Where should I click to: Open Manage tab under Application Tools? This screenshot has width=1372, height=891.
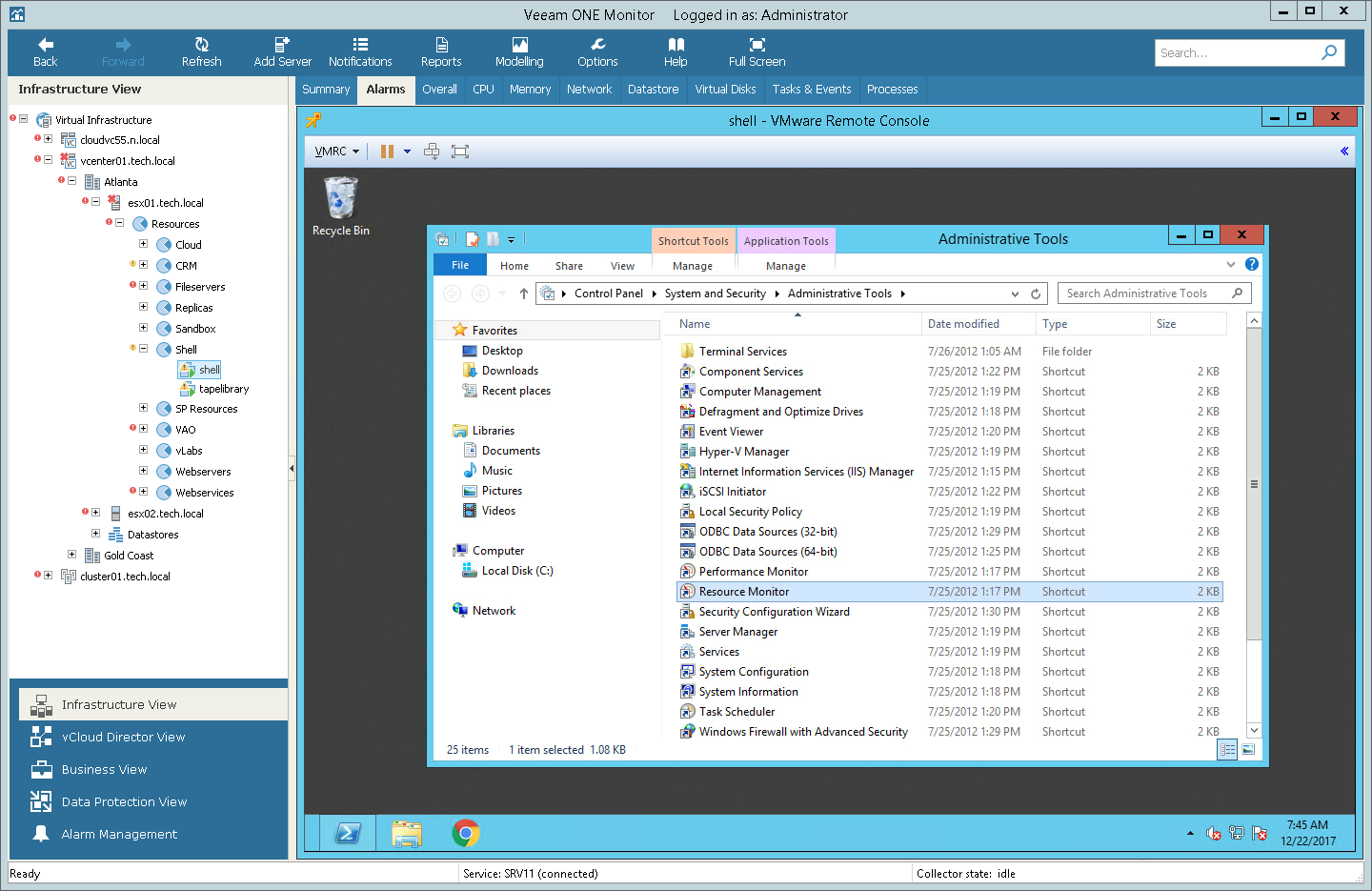tap(786, 266)
